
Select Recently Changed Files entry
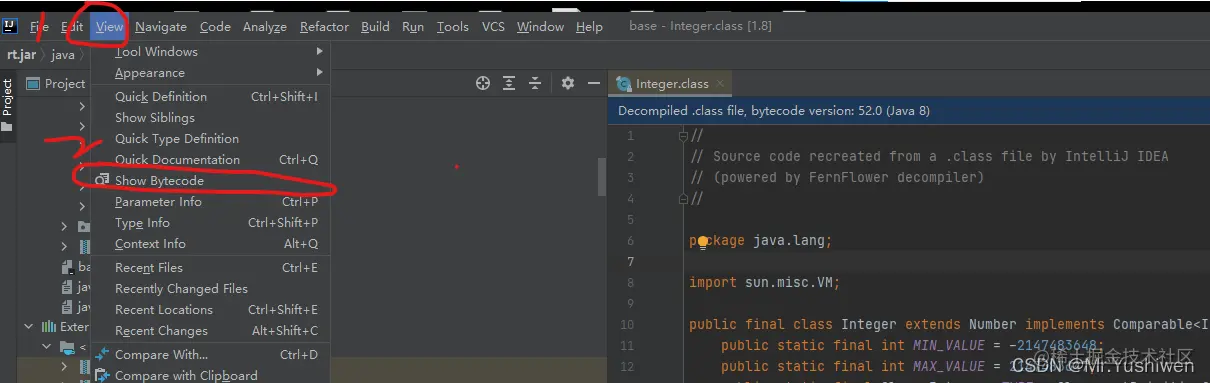click(210, 289)
